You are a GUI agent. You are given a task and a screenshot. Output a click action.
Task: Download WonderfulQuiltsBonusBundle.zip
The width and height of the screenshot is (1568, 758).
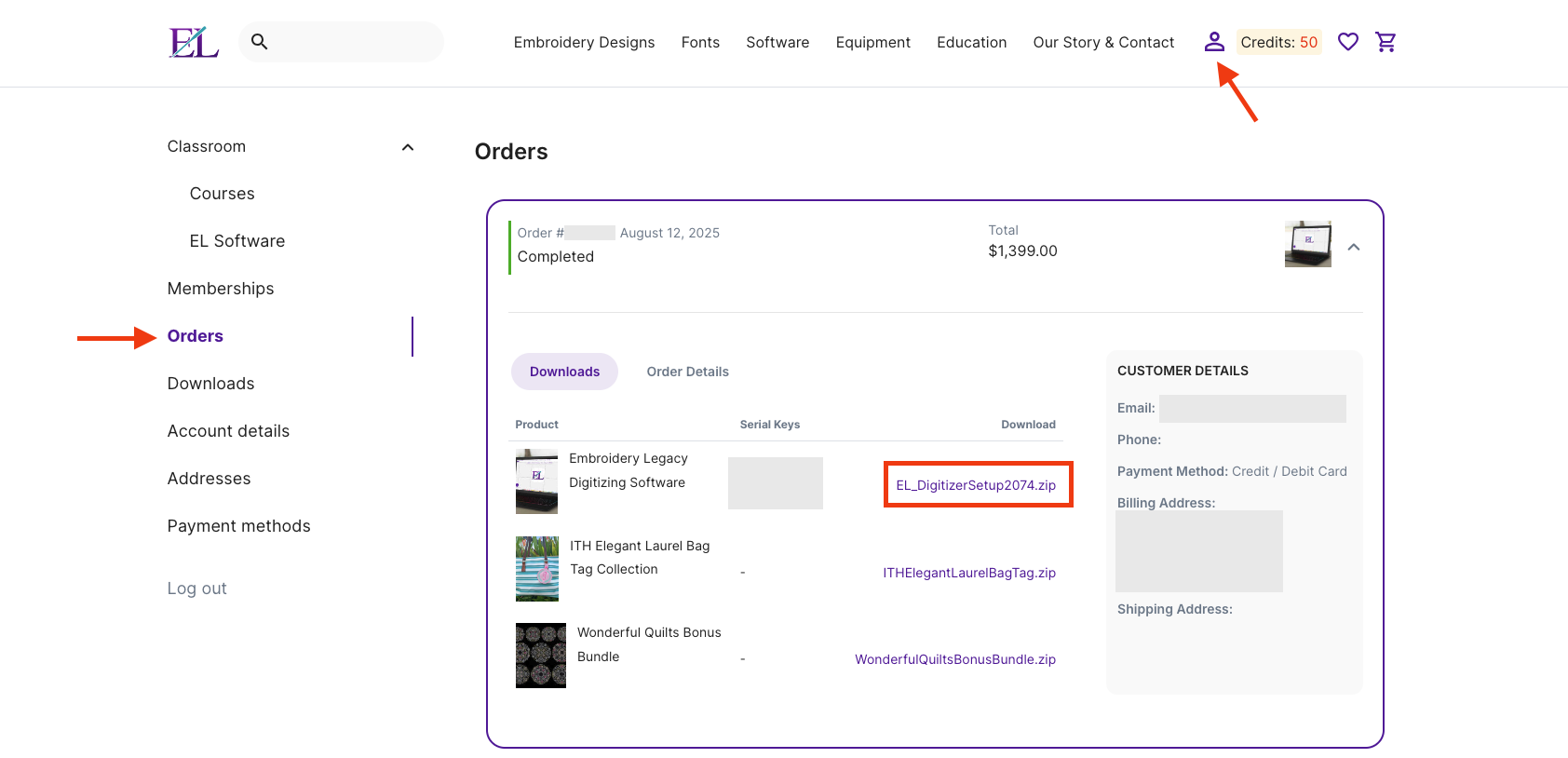point(955,659)
